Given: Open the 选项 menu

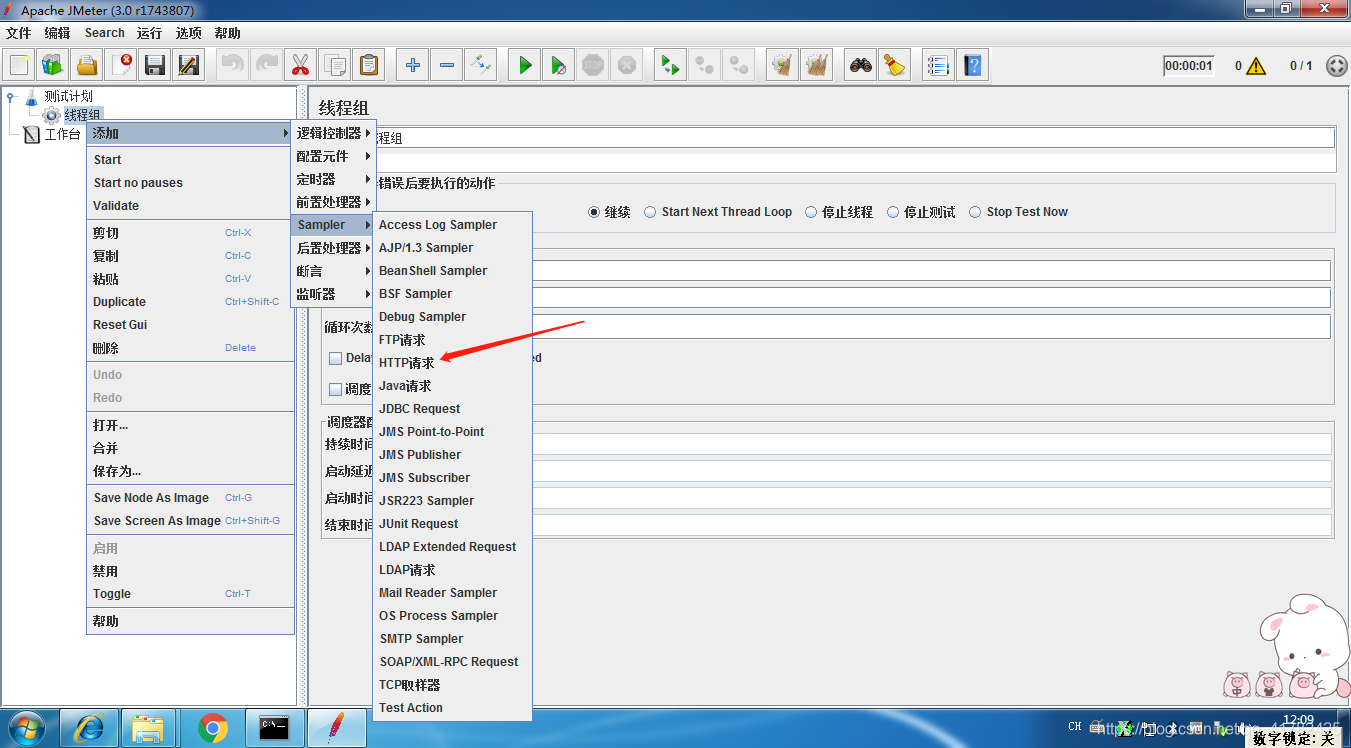Looking at the screenshot, I should pyautogui.click(x=188, y=33).
